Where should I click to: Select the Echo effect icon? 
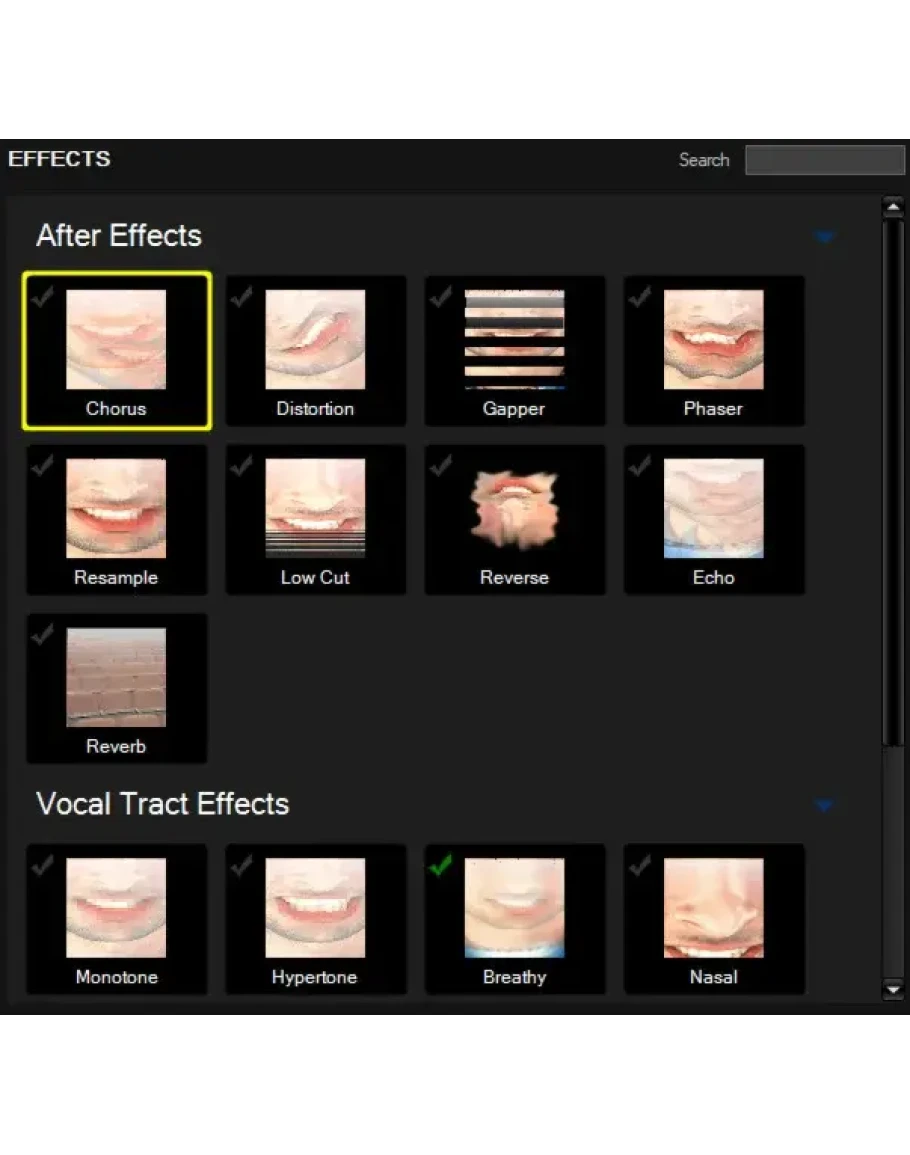coord(713,509)
